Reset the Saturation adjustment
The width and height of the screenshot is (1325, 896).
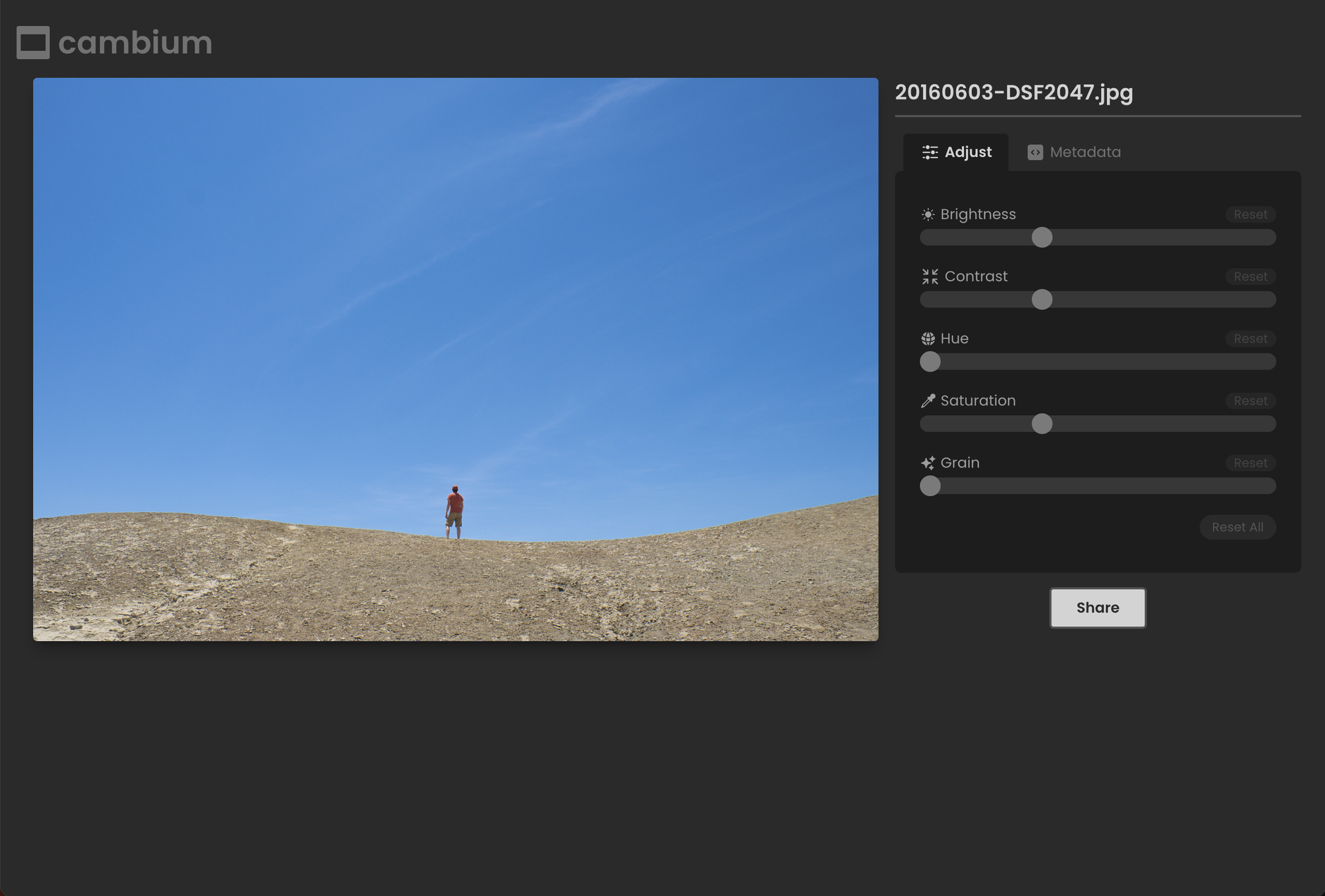(1250, 401)
